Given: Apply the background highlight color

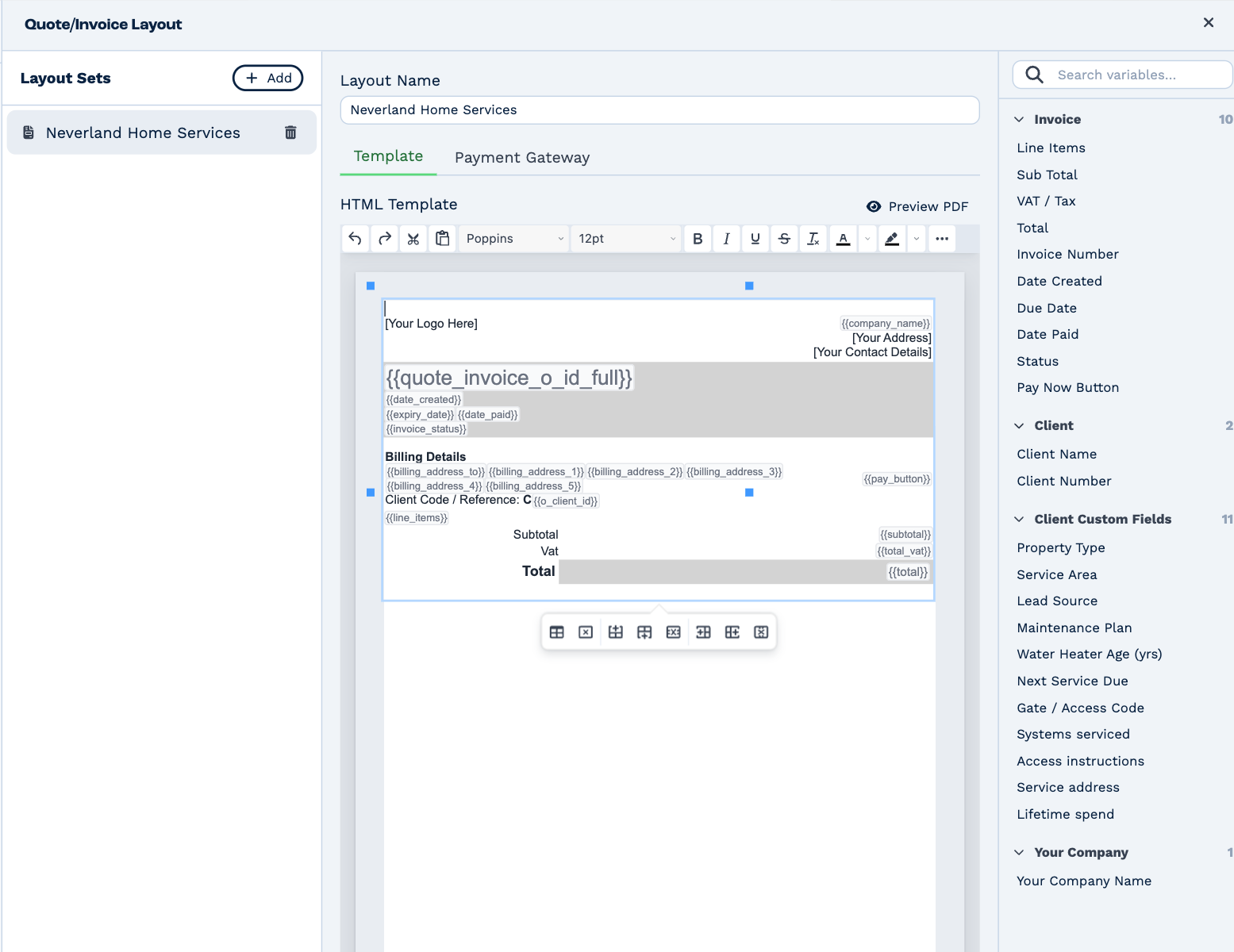Looking at the screenshot, I should [x=892, y=239].
